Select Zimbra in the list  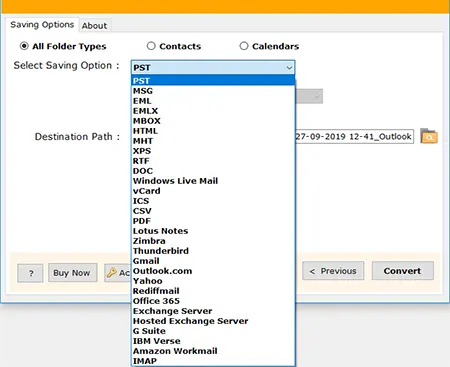[x=213, y=241]
